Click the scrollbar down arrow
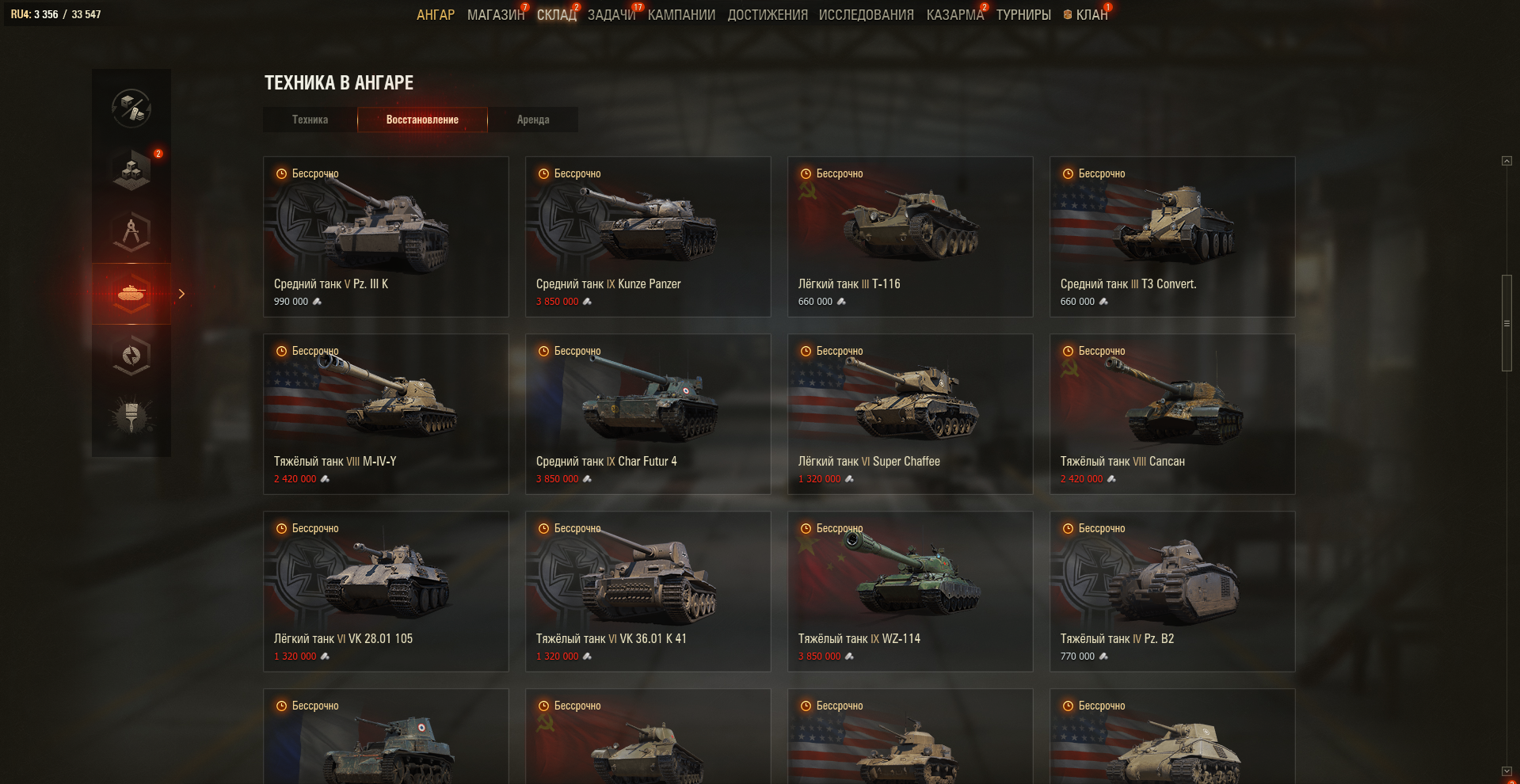The height and width of the screenshot is (784, 1520). (1507, 771)
